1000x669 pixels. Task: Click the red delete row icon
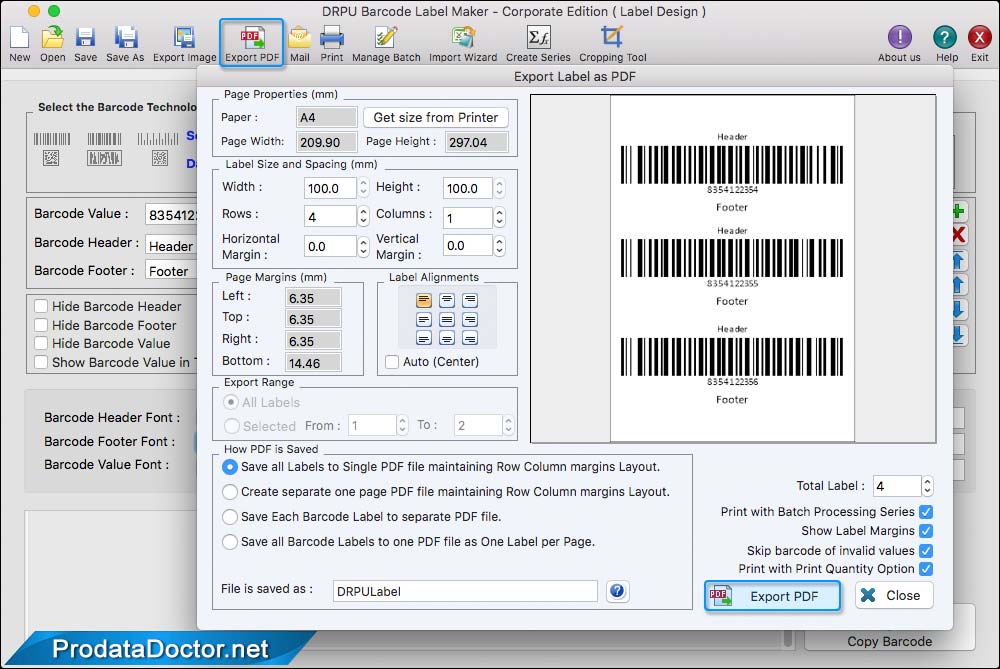(958, 235)
